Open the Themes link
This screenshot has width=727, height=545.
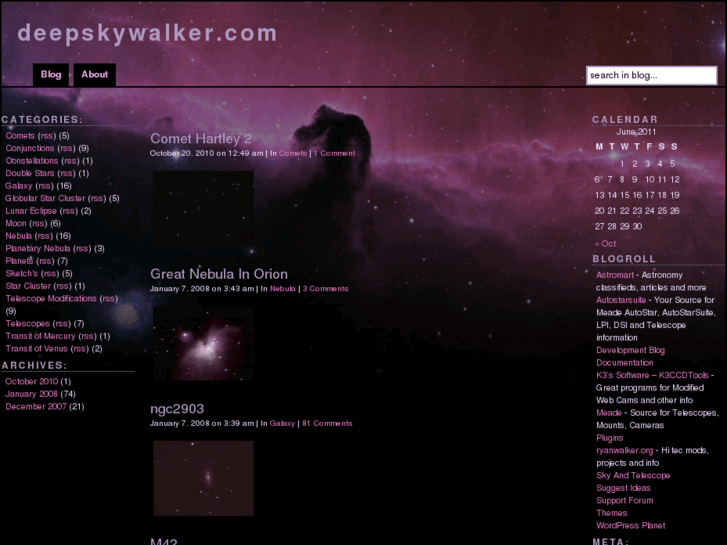[x=612, y=513]
